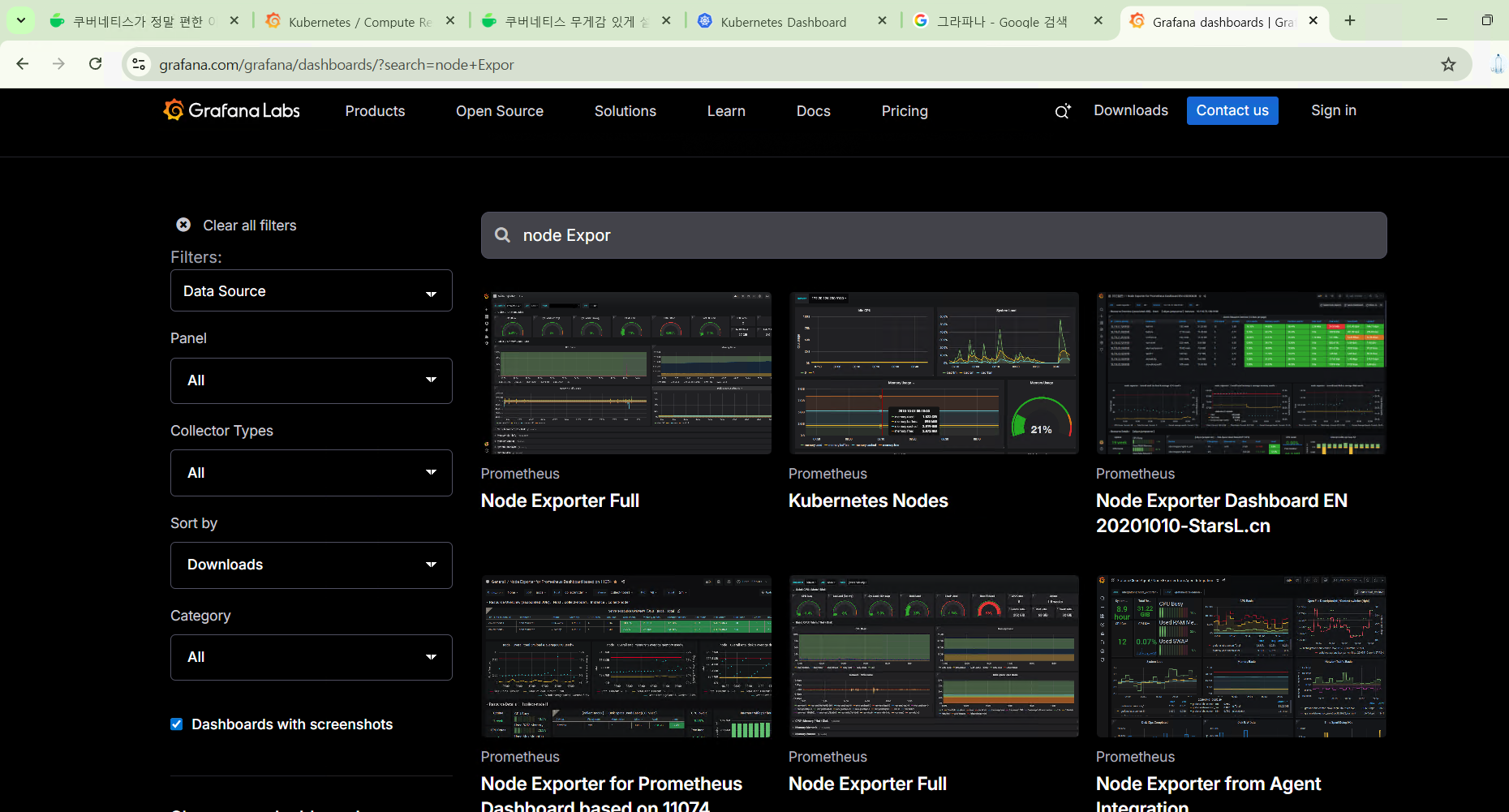Open the Solutions menu
This screenshot has height=812, width=1509.
pos(626,111)
